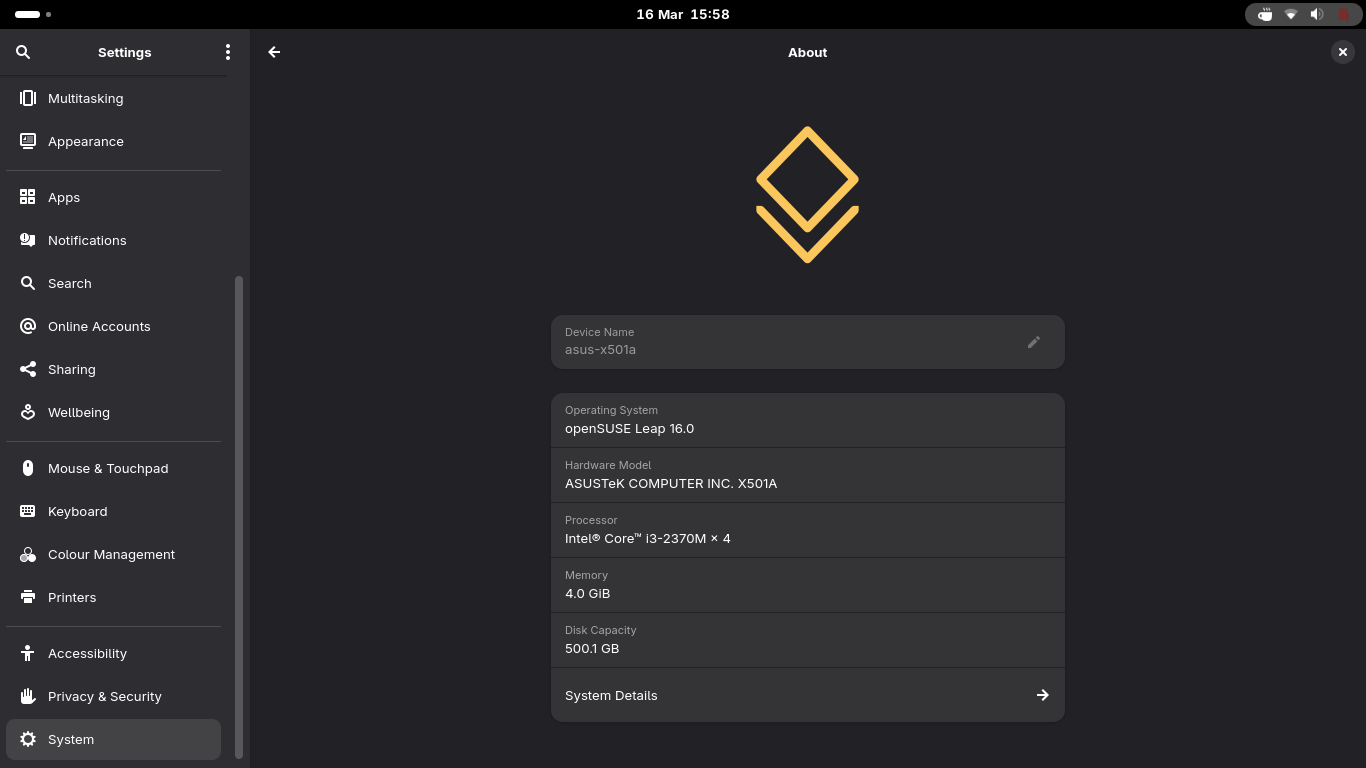Image resolution: width=1366 pixels, height=768 pixels.
Task: Click the sidebar vertical scrollbar
Action: 239,515
